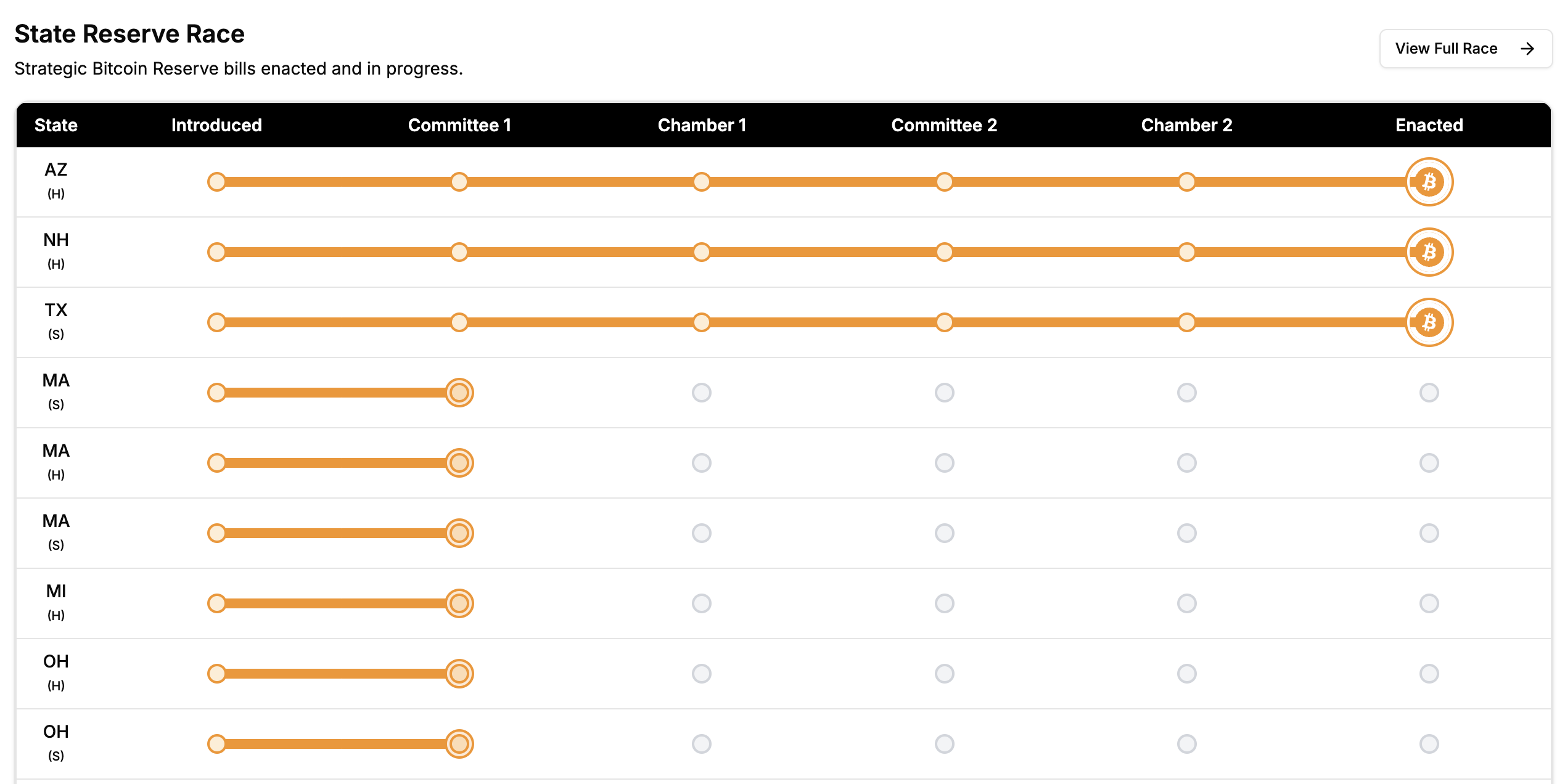The image size is (1565, 784).
Task: Click the MI row's Committee 1 stage marker
Action: point(459,603)
